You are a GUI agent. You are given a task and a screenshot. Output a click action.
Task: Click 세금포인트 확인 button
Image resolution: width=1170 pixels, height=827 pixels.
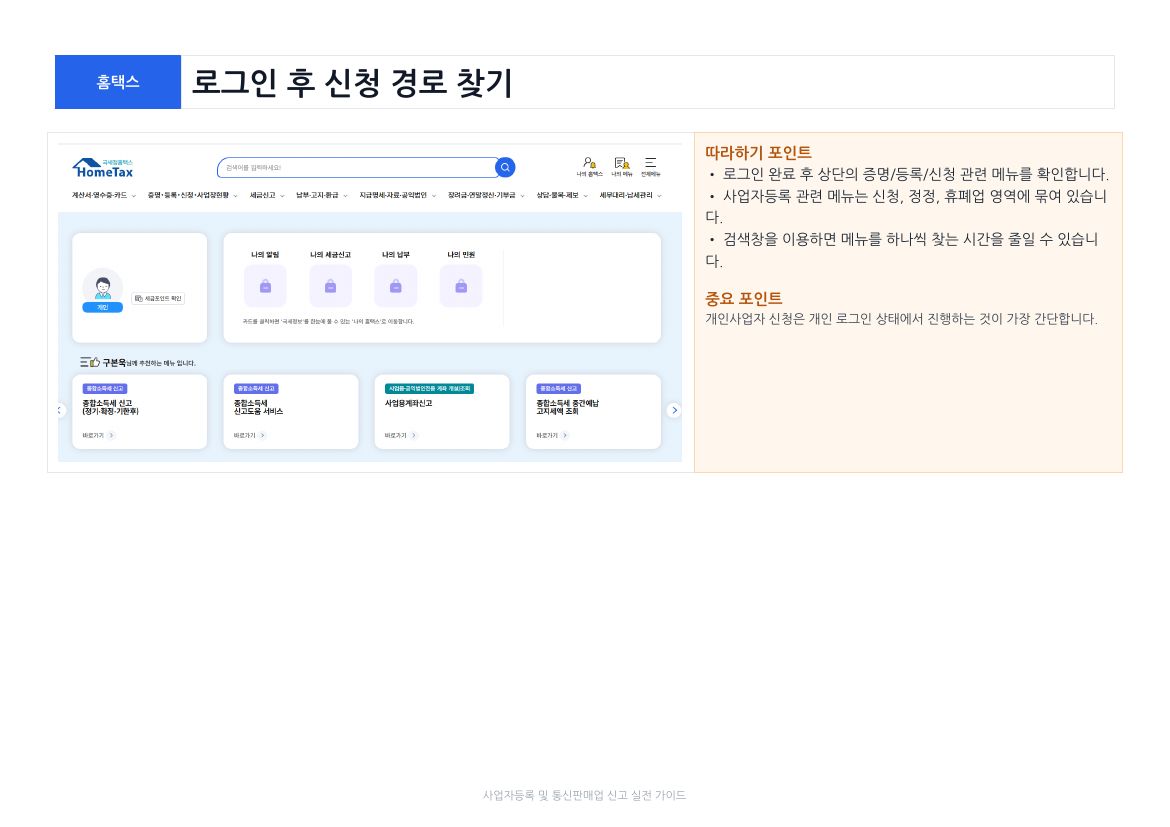tap(158, 299)
